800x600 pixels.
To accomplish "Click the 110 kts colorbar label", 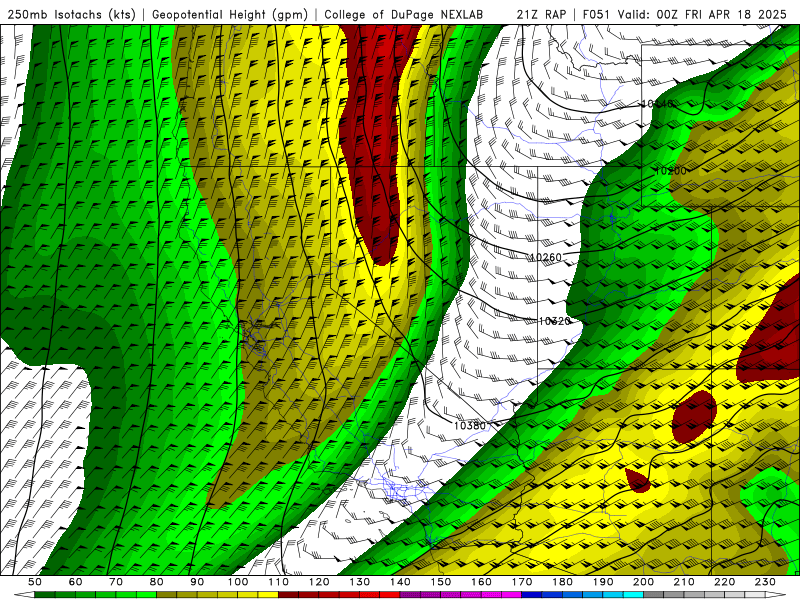I will pyautogui.click(x=279, y=582).
